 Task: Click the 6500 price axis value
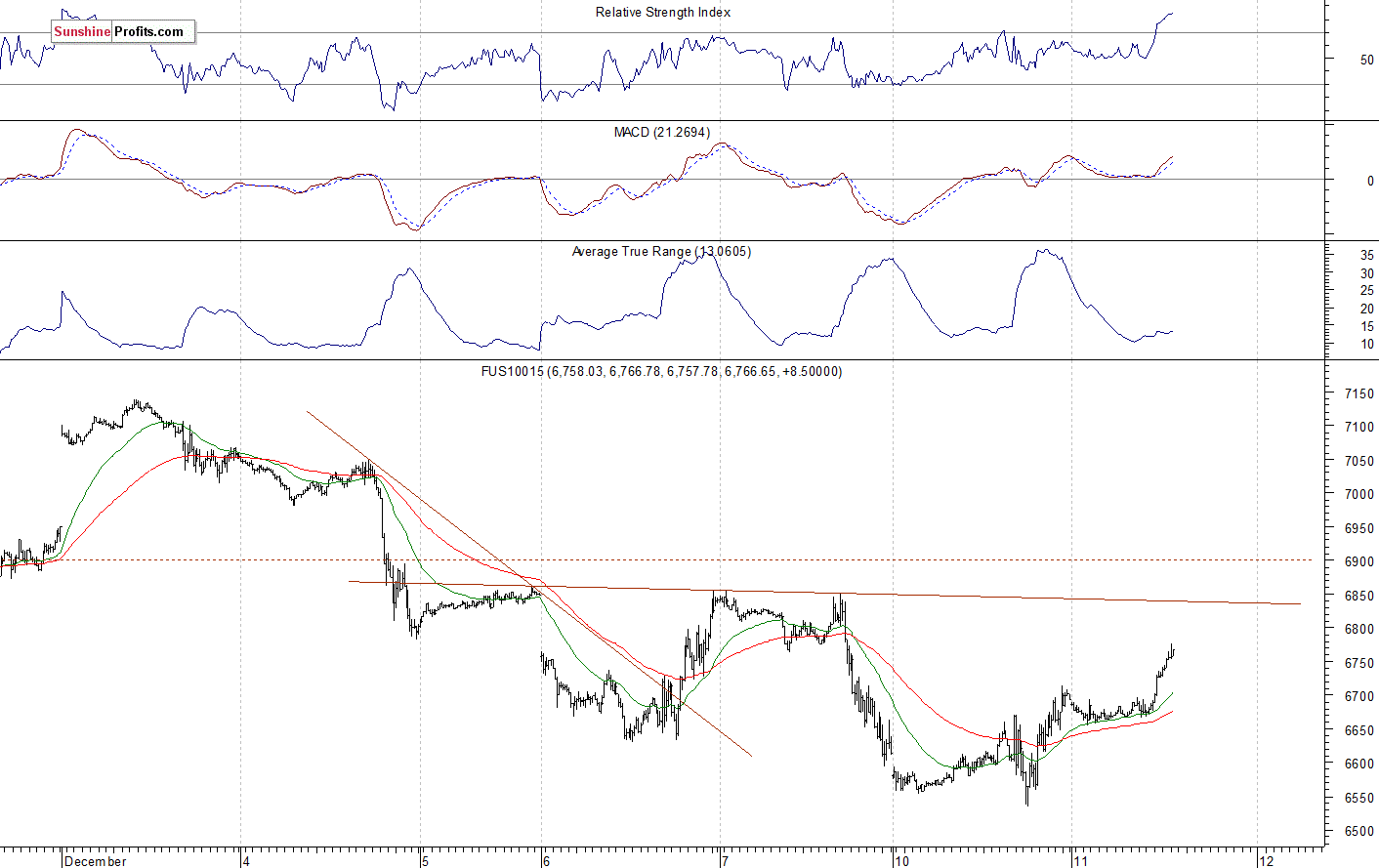pyautogui.click(x=1359, y=831)
